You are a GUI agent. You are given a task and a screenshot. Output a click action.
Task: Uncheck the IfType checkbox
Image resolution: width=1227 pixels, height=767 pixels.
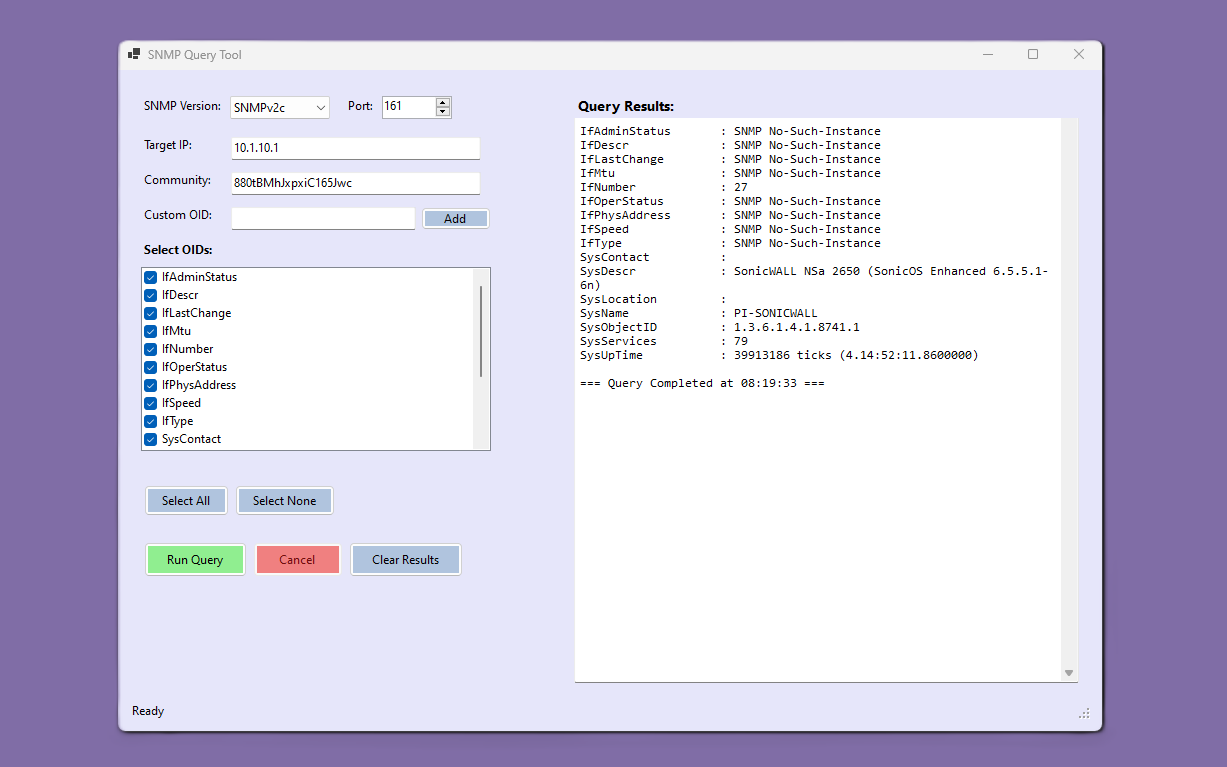tap(151, 421)
